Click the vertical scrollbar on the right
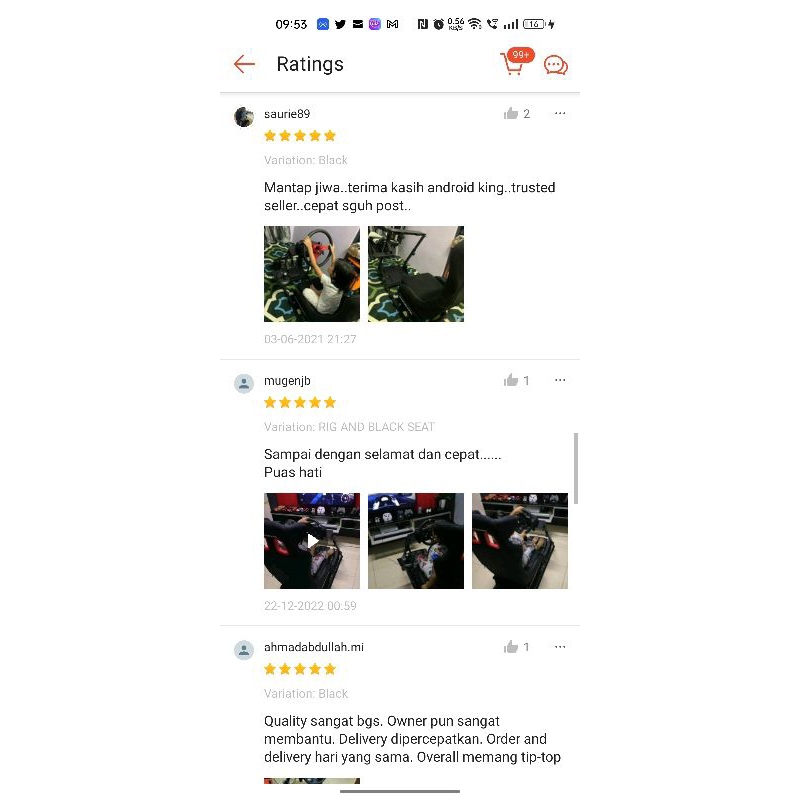This screenshot has width=800, height=800. pyautogui.click(x=576, y=468)
